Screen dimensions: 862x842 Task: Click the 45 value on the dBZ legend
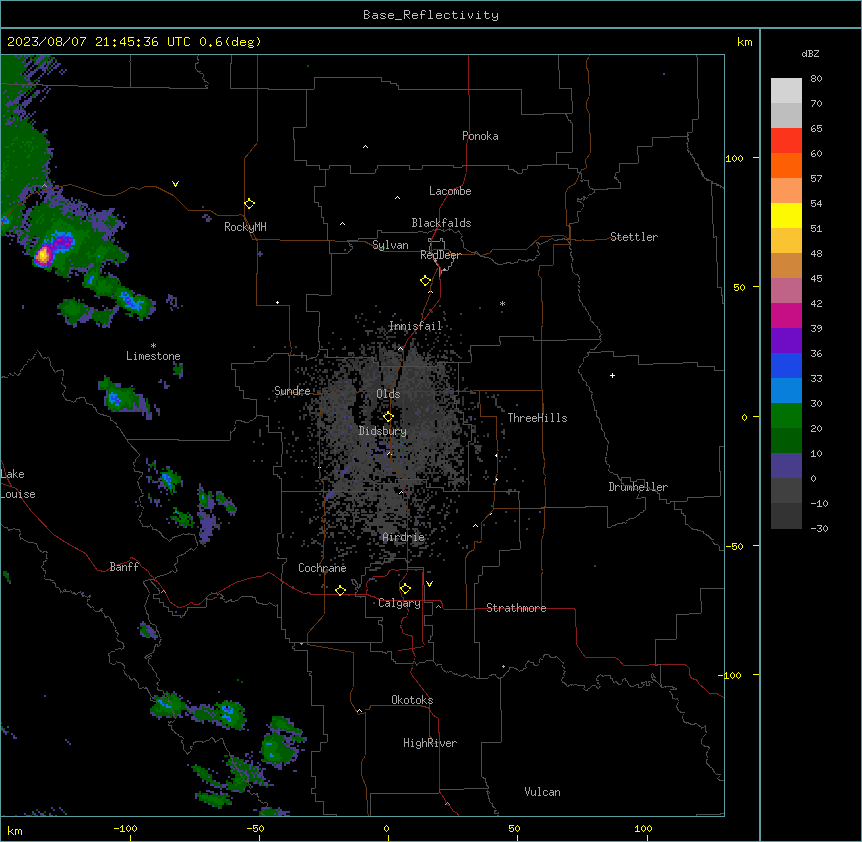click(816, 279)
